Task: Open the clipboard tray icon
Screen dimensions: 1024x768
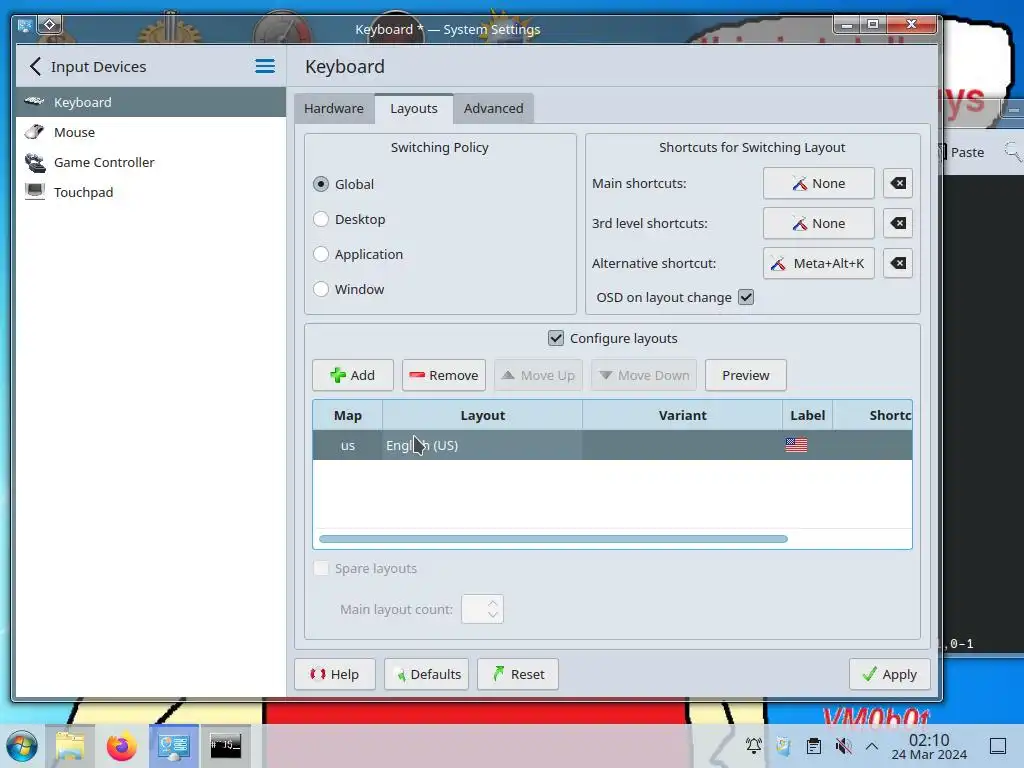Action: pyautogui.click(x=814, y=745)
